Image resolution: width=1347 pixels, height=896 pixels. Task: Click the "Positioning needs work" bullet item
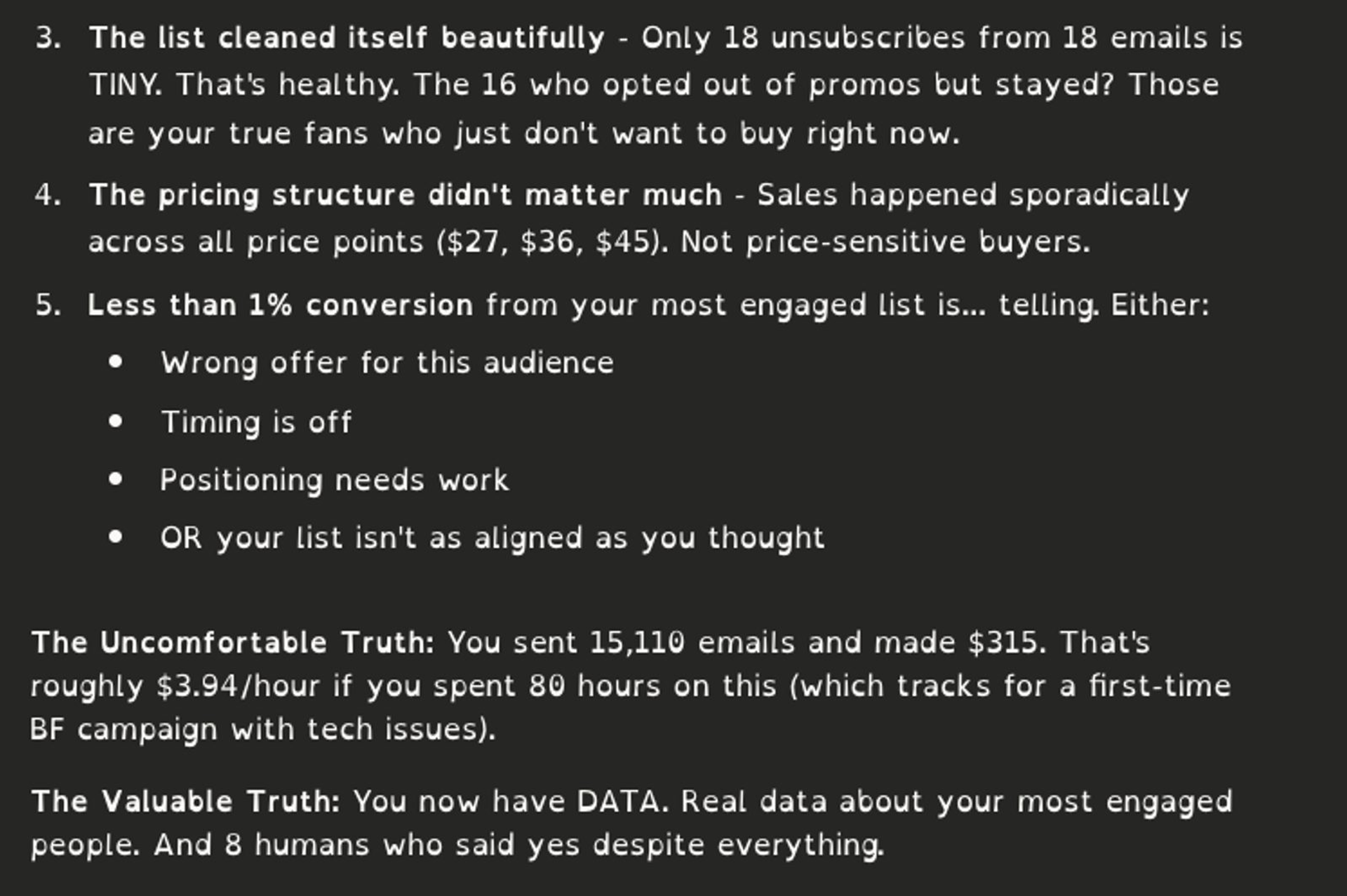point(334,481)
